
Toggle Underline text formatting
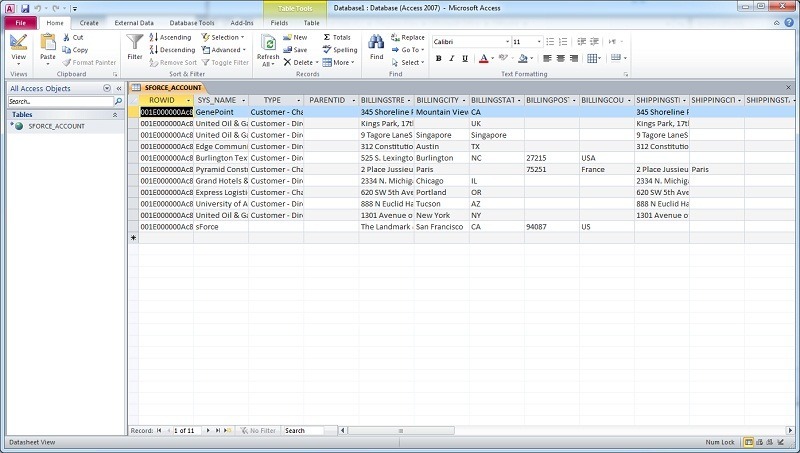464,58
